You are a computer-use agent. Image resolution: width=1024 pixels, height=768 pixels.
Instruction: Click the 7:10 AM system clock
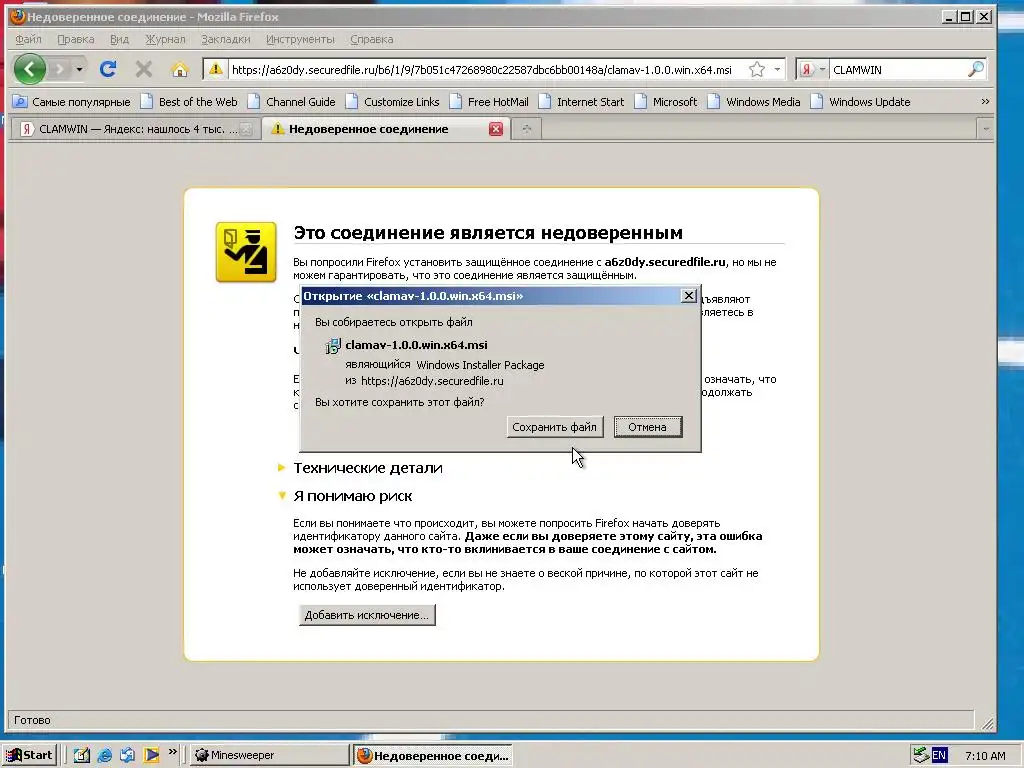click(x=985, y=756)
